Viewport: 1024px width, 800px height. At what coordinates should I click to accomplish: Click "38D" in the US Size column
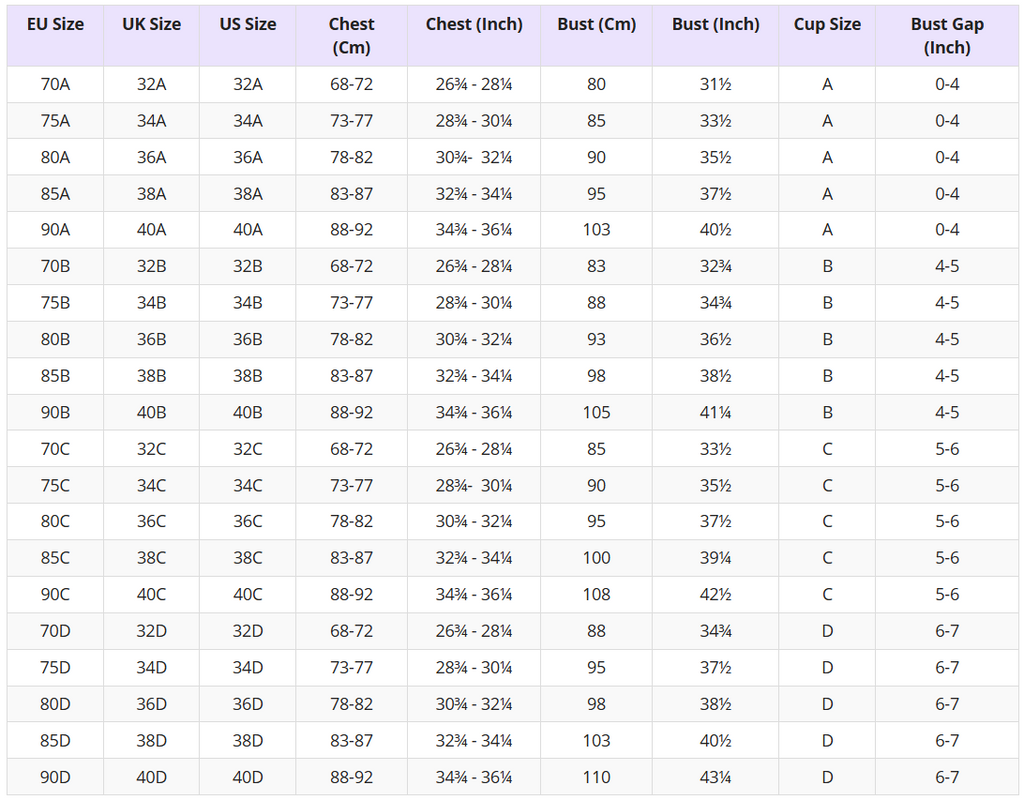click(248, 741)
